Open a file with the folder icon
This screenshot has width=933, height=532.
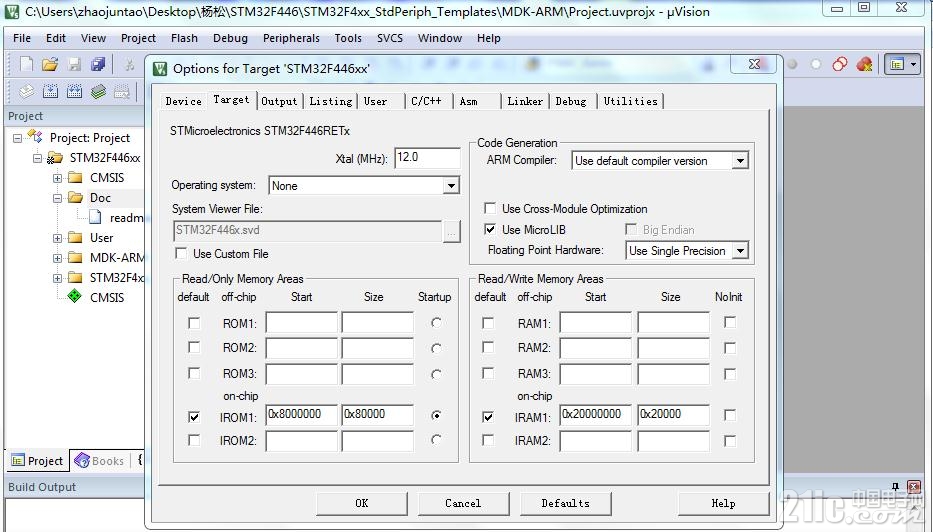click(x=50, y=64)
